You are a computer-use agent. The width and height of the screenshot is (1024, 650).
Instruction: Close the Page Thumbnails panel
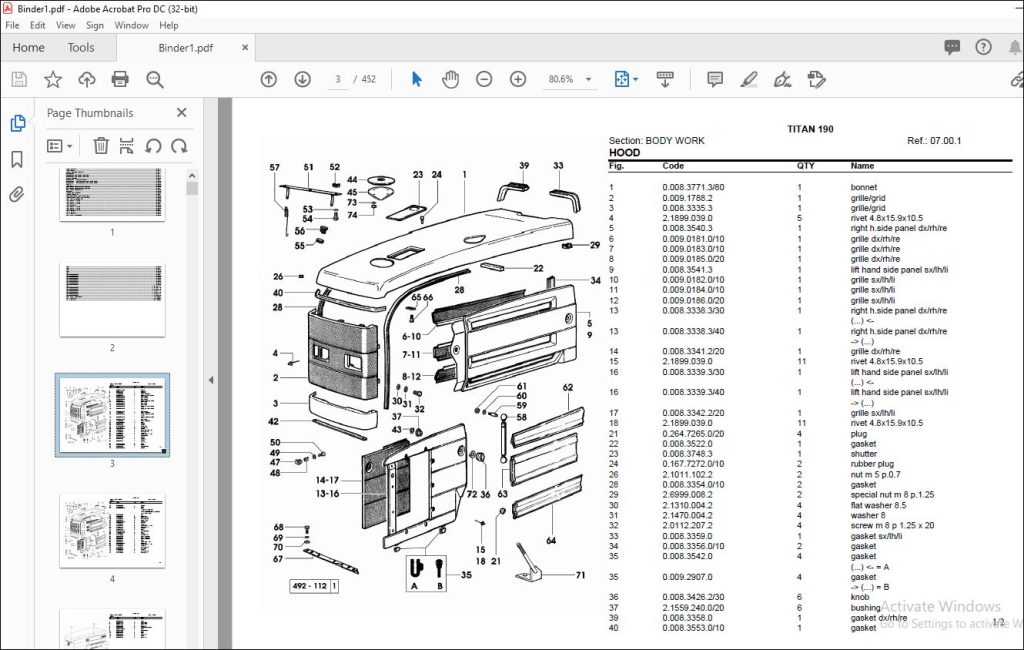(x=182, y=112)
